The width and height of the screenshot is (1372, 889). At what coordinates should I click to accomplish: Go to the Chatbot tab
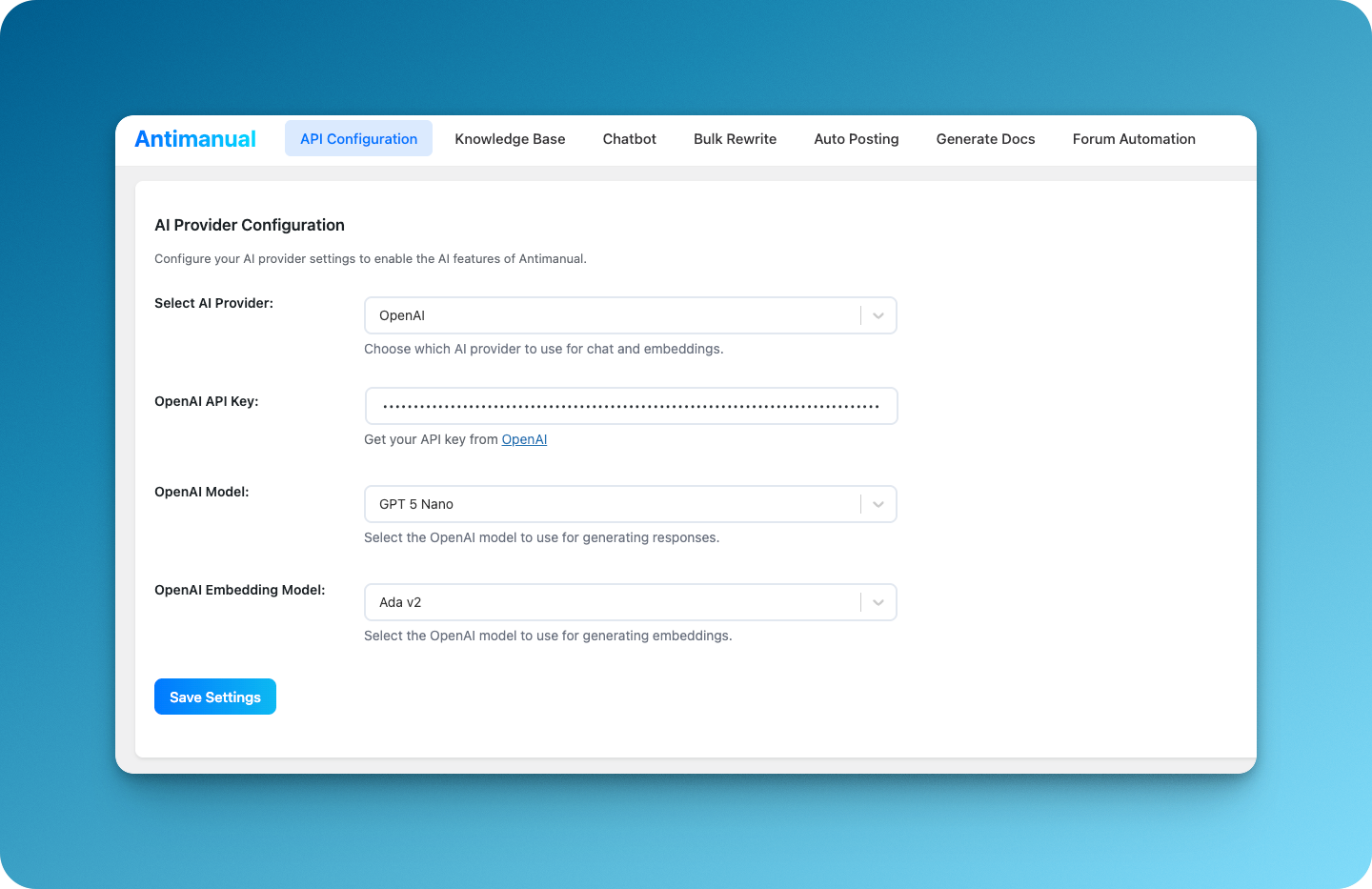(x=629, y=139)
